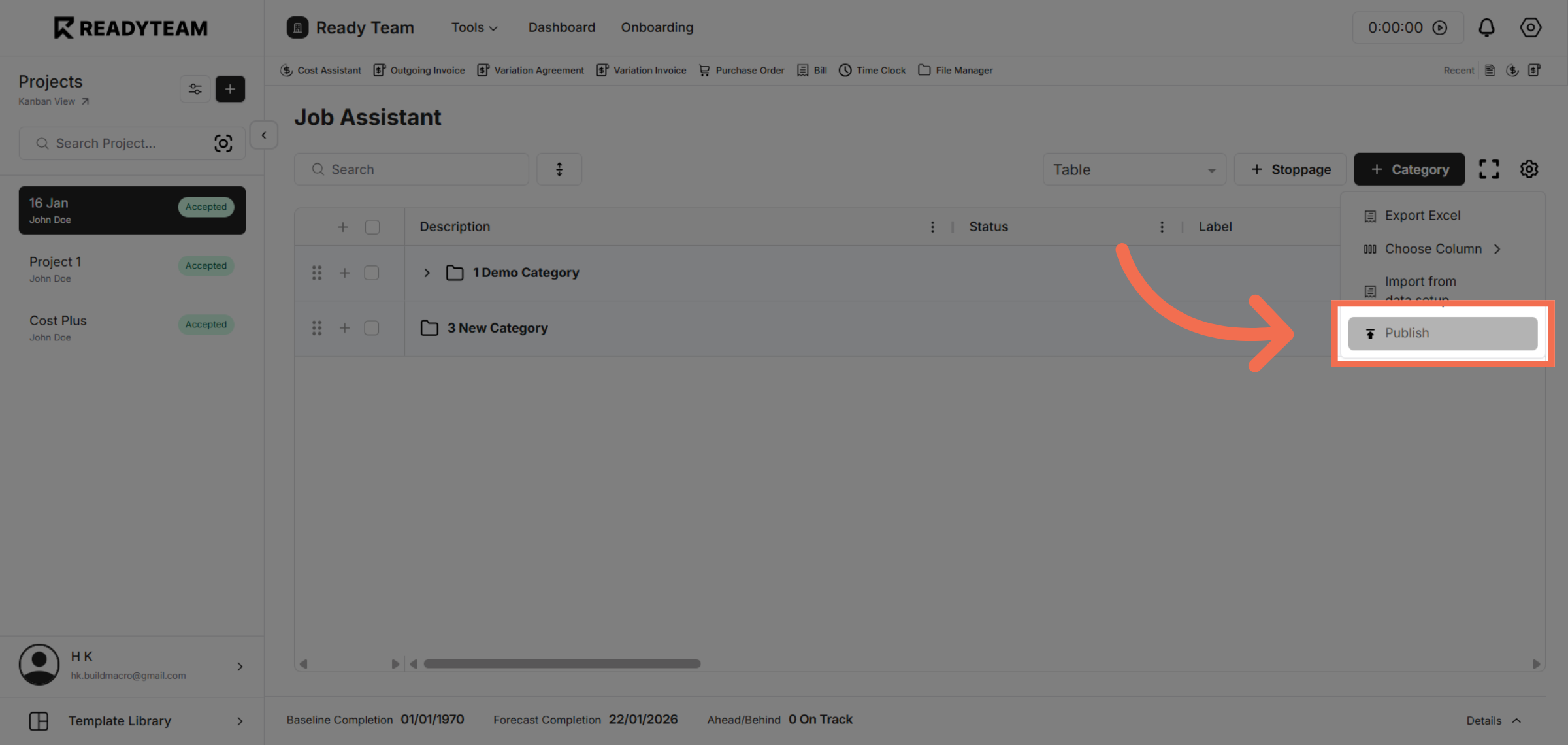Select the header select-all checkbox
The width and height of the screenshot is (1568, 745).
[372, 226]
